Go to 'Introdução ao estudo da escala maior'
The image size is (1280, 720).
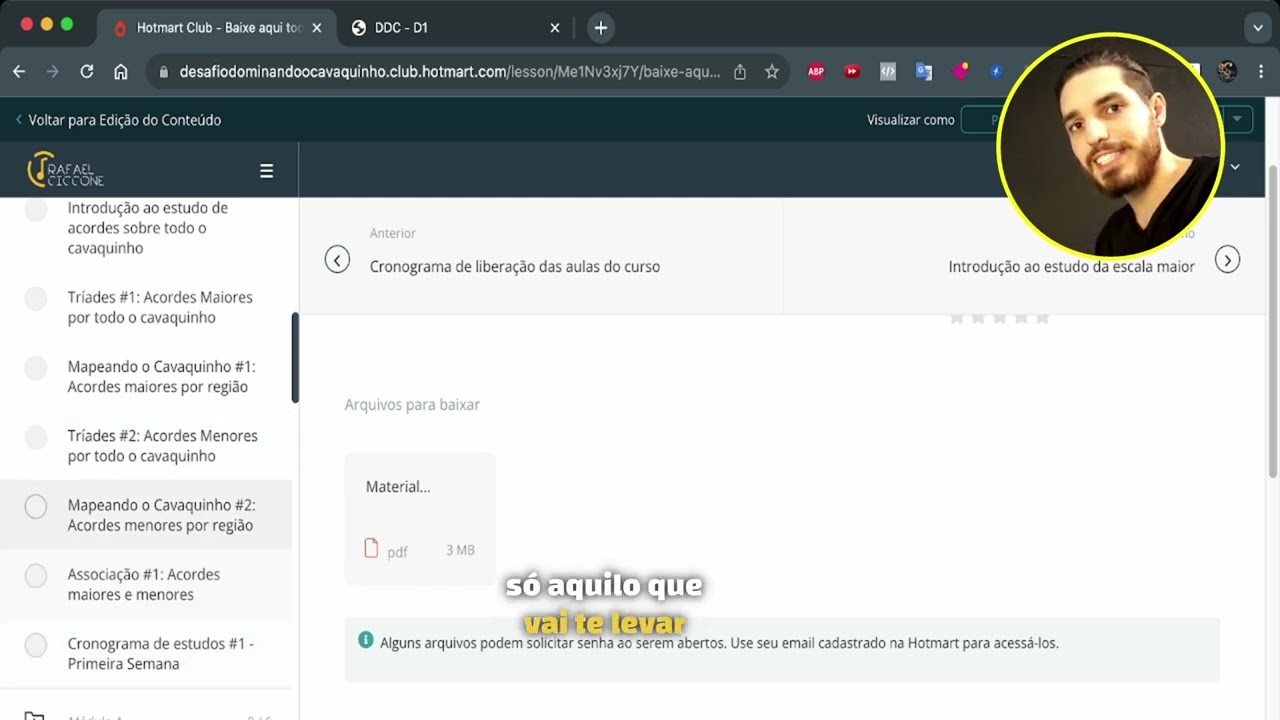pyautogui.click(x=1071, y=267)
